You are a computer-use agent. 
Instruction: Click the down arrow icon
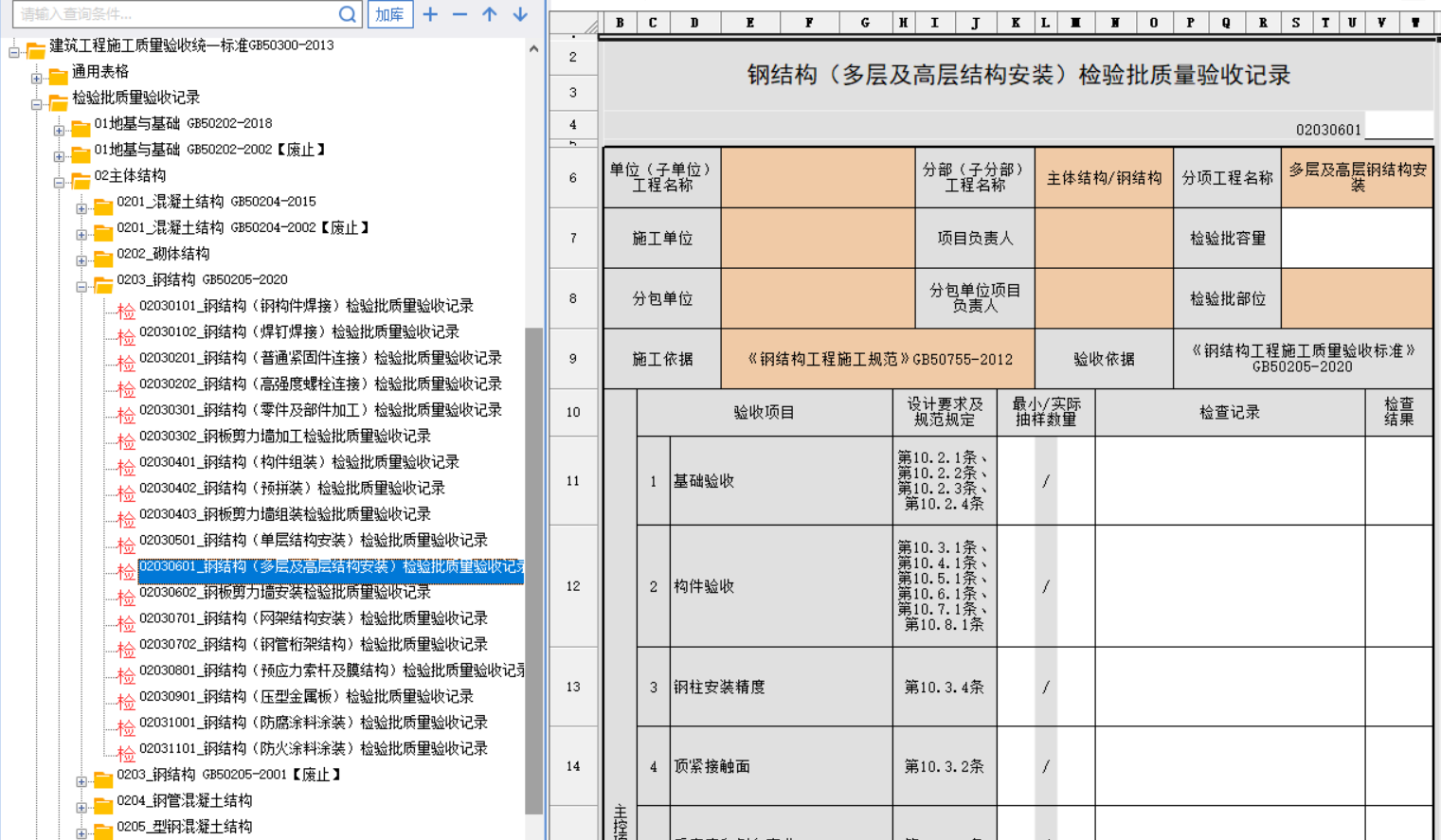pos(520,14)
